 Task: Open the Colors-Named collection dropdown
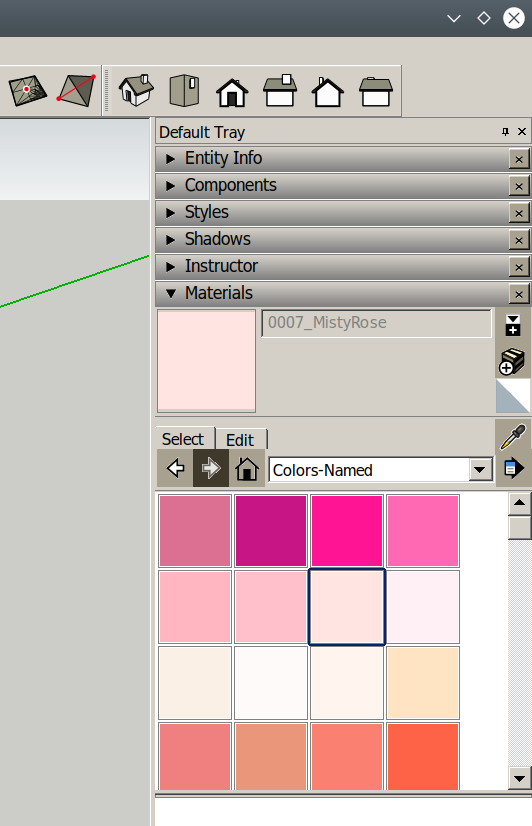point(480,469)
